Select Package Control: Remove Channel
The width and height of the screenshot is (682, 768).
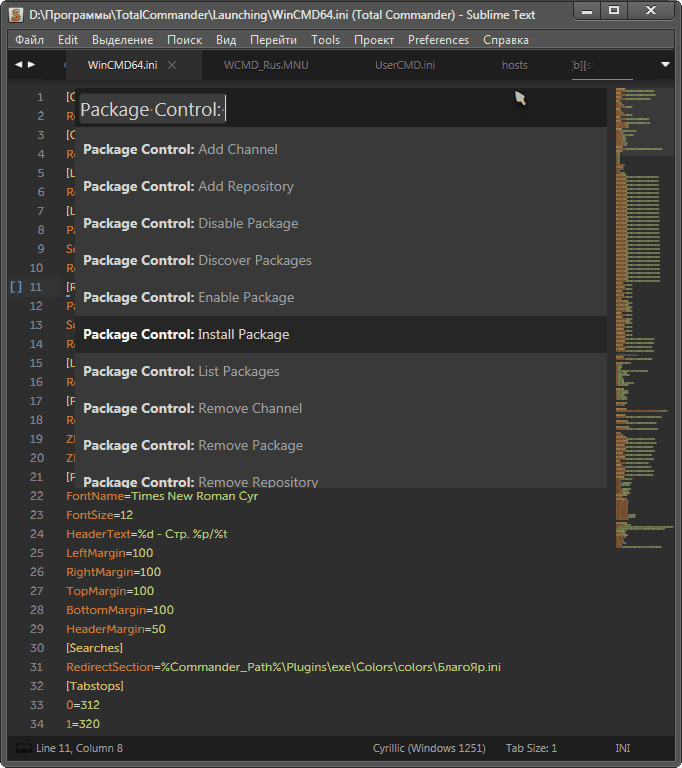coord(341,408)
